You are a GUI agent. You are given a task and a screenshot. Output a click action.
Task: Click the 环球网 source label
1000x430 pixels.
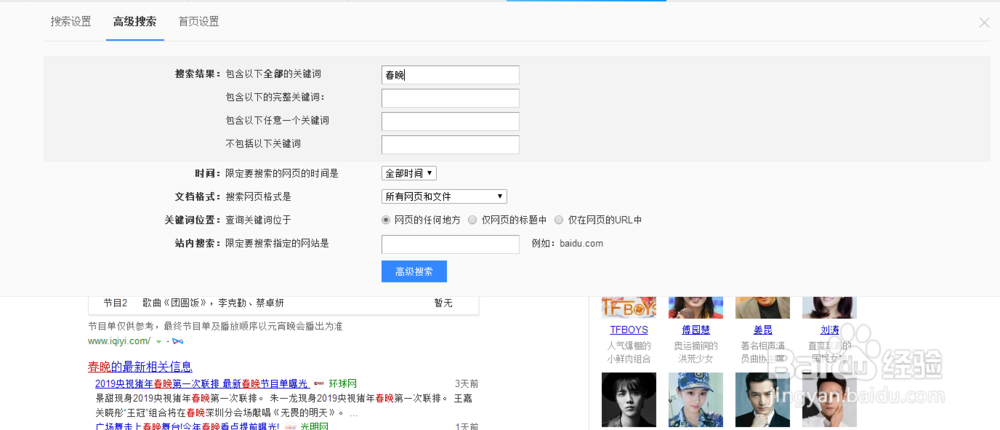tap(342, 384)
